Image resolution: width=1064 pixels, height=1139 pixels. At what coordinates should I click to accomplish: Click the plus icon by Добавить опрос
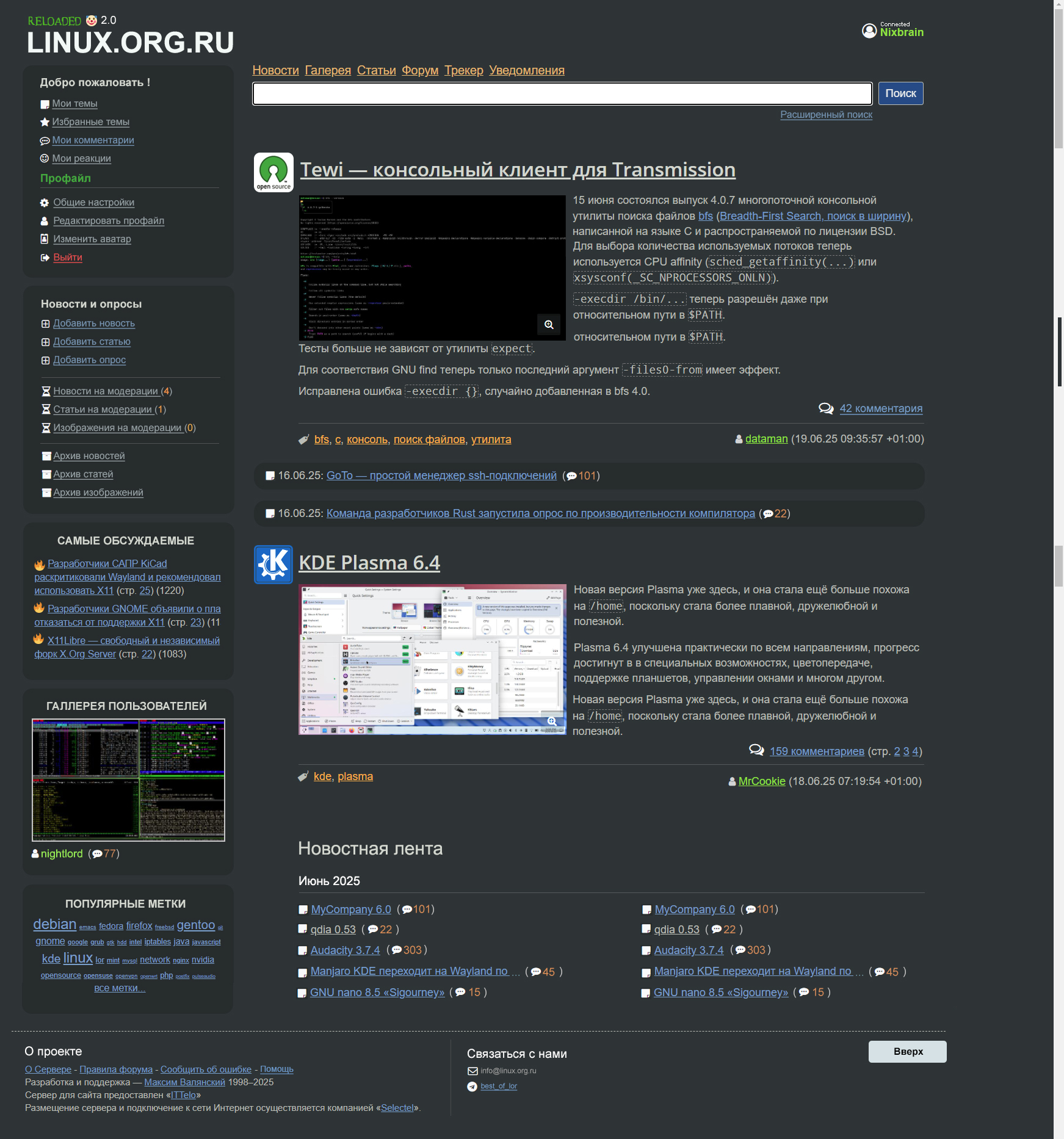[45, 360]
